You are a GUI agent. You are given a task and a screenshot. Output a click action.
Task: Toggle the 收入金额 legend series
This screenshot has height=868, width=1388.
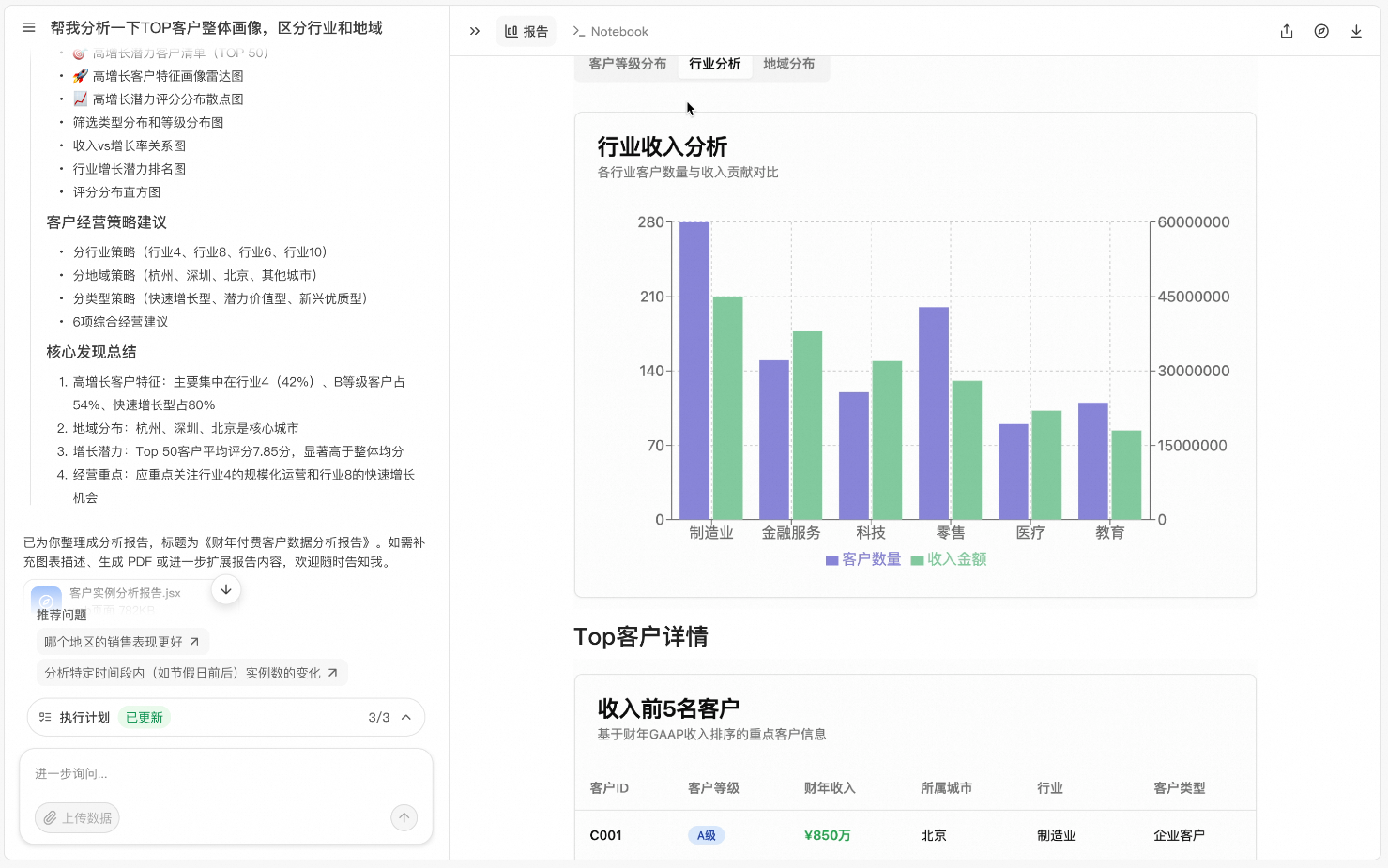(949, 559)
